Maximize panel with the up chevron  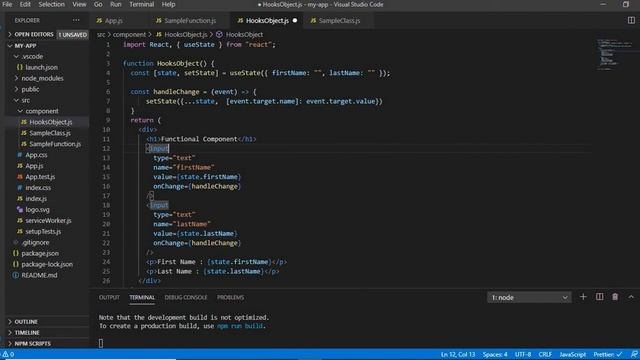tap(631, 297)
